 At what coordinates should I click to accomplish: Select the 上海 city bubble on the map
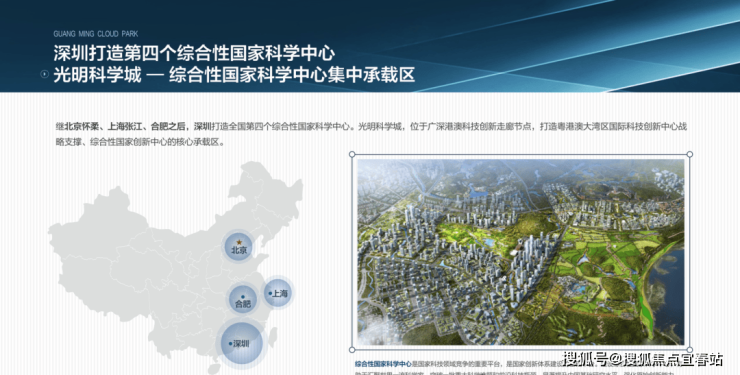pyautogui.click(x=278, y=293)
